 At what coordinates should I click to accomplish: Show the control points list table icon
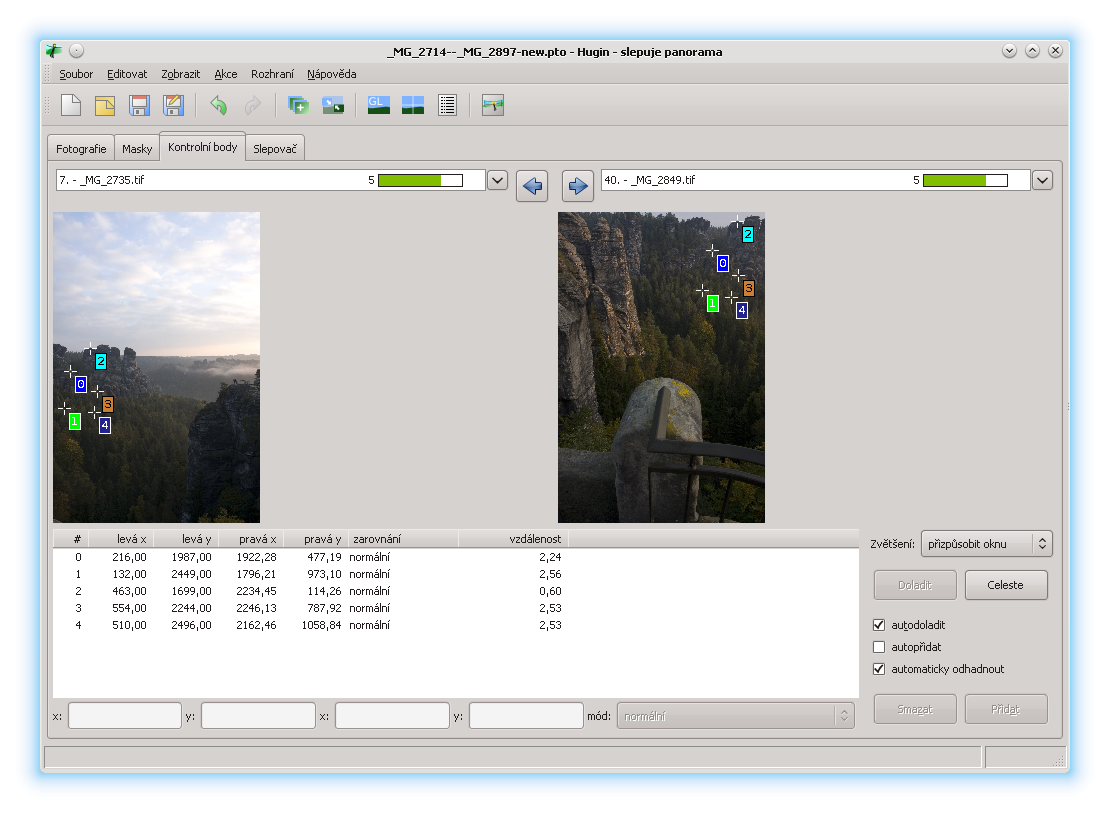click(x=447, y=105)
